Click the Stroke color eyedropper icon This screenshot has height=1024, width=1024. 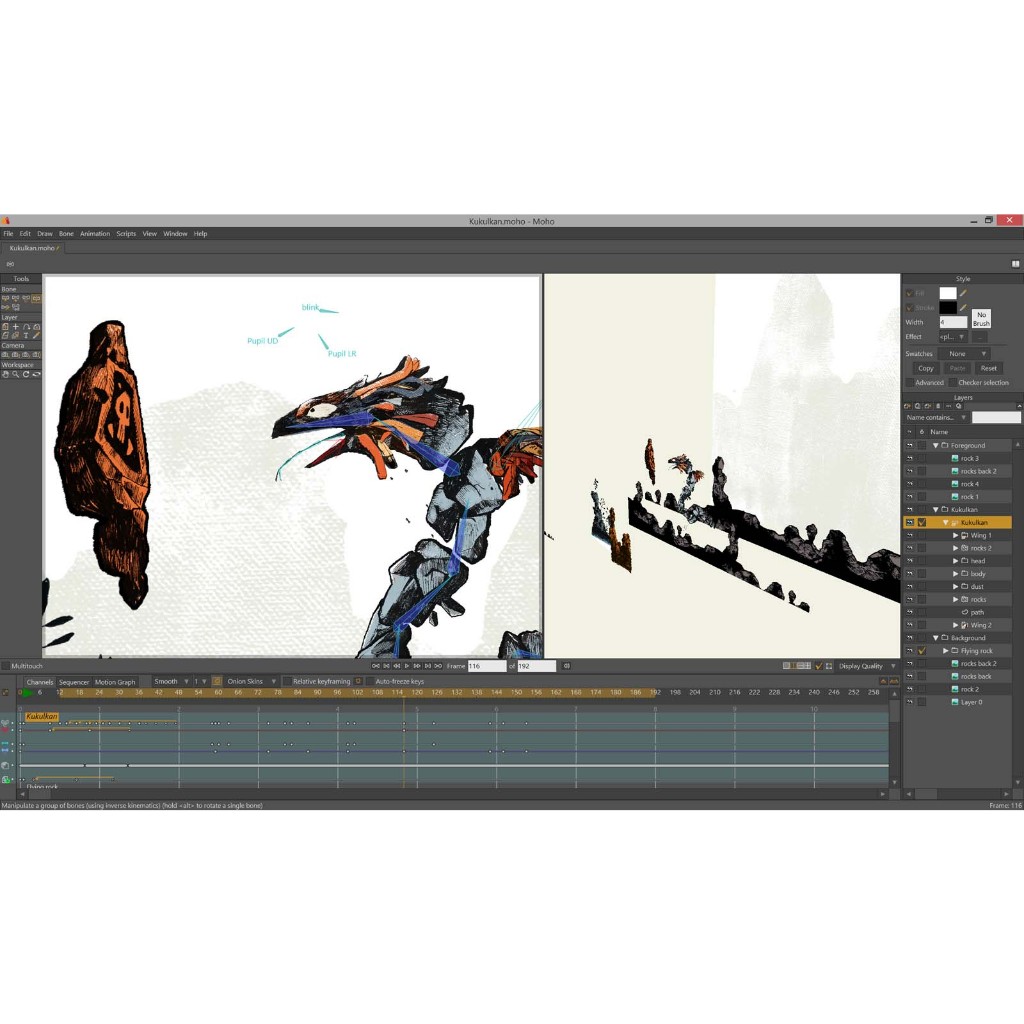[963, 307]
